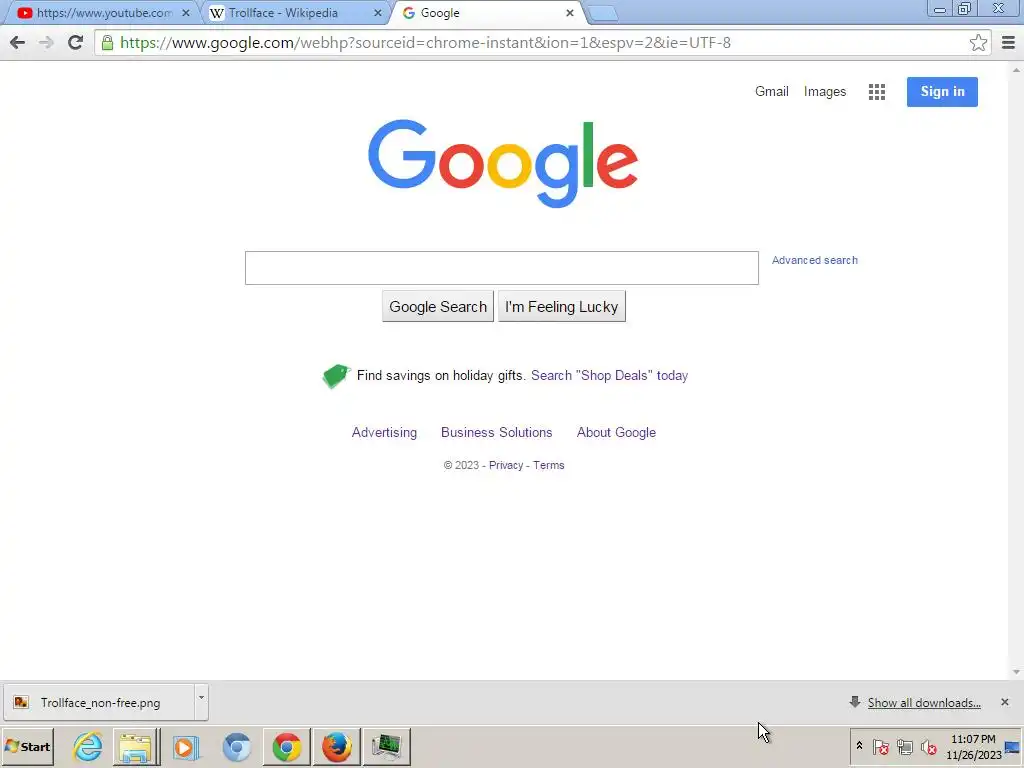Open Gmail link
The image size is (1024, 768).
772,92
